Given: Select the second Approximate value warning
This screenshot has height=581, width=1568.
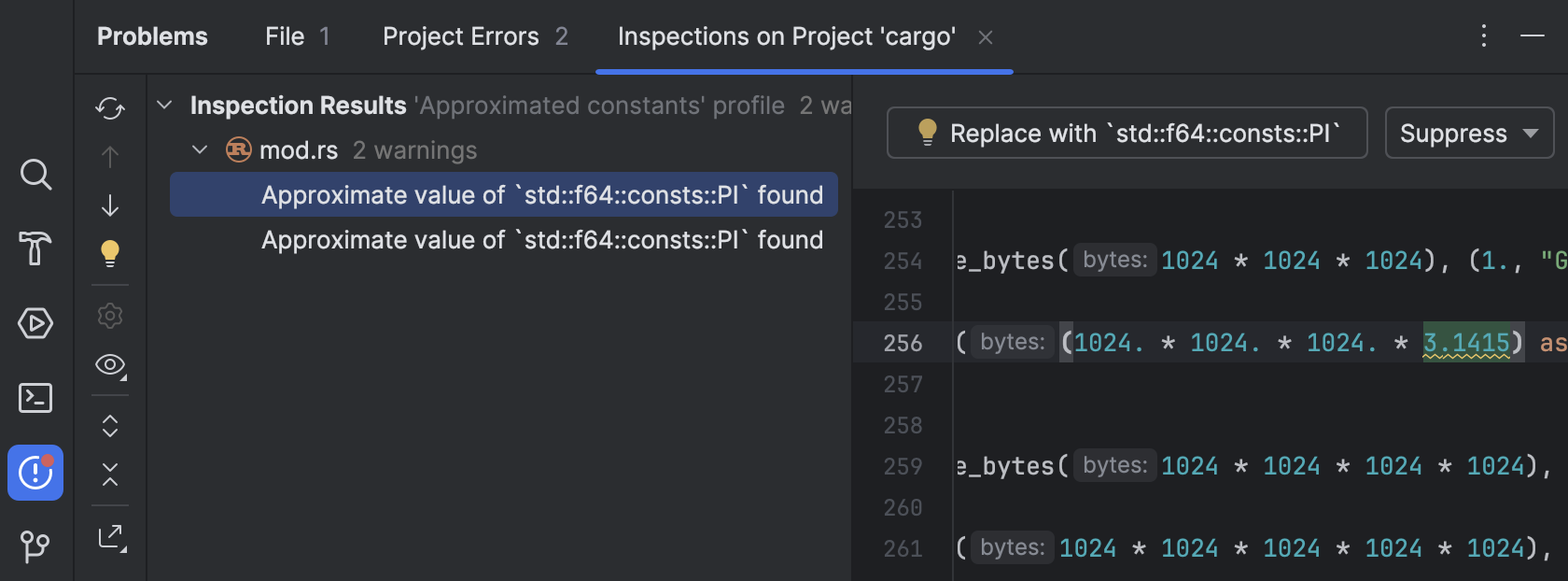Looking at the screenshot, I should click(541, 240).
